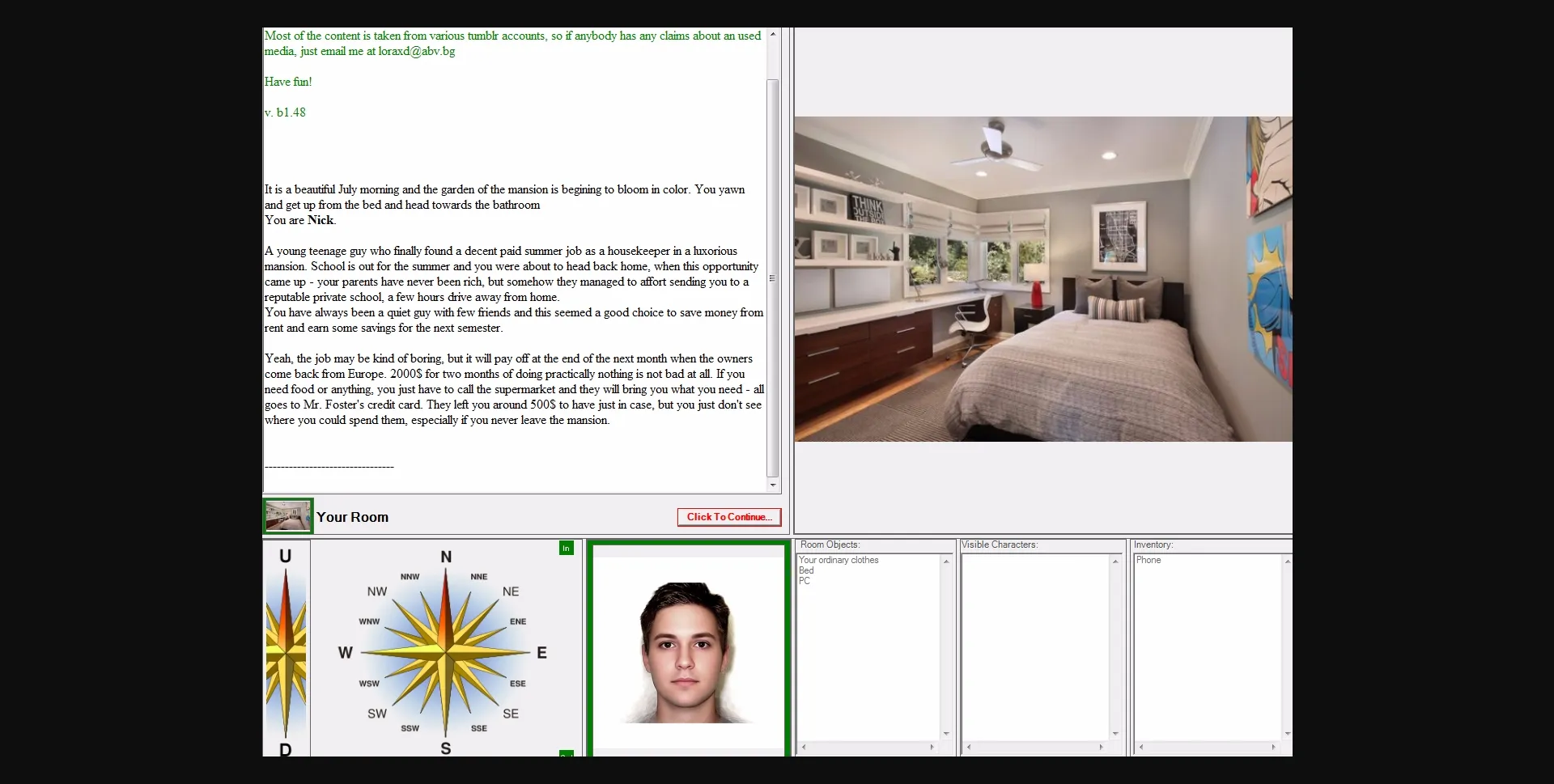Image resolution: width=1554 pixels, height=784 pixels.
Task: Select the SE compass direction
Action: click(511, 714)
